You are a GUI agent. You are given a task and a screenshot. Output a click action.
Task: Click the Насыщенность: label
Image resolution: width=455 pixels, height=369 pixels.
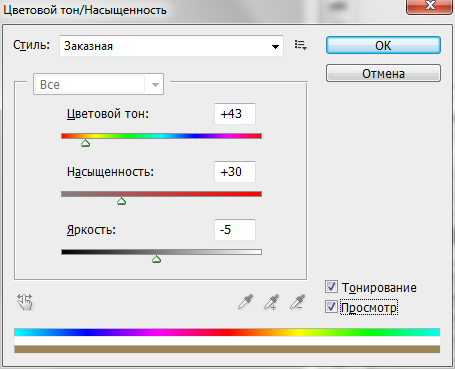[110, 172]
